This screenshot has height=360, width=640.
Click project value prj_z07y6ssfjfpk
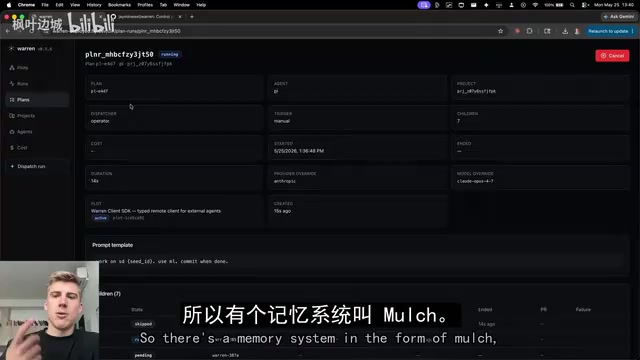tap(476, 91)
